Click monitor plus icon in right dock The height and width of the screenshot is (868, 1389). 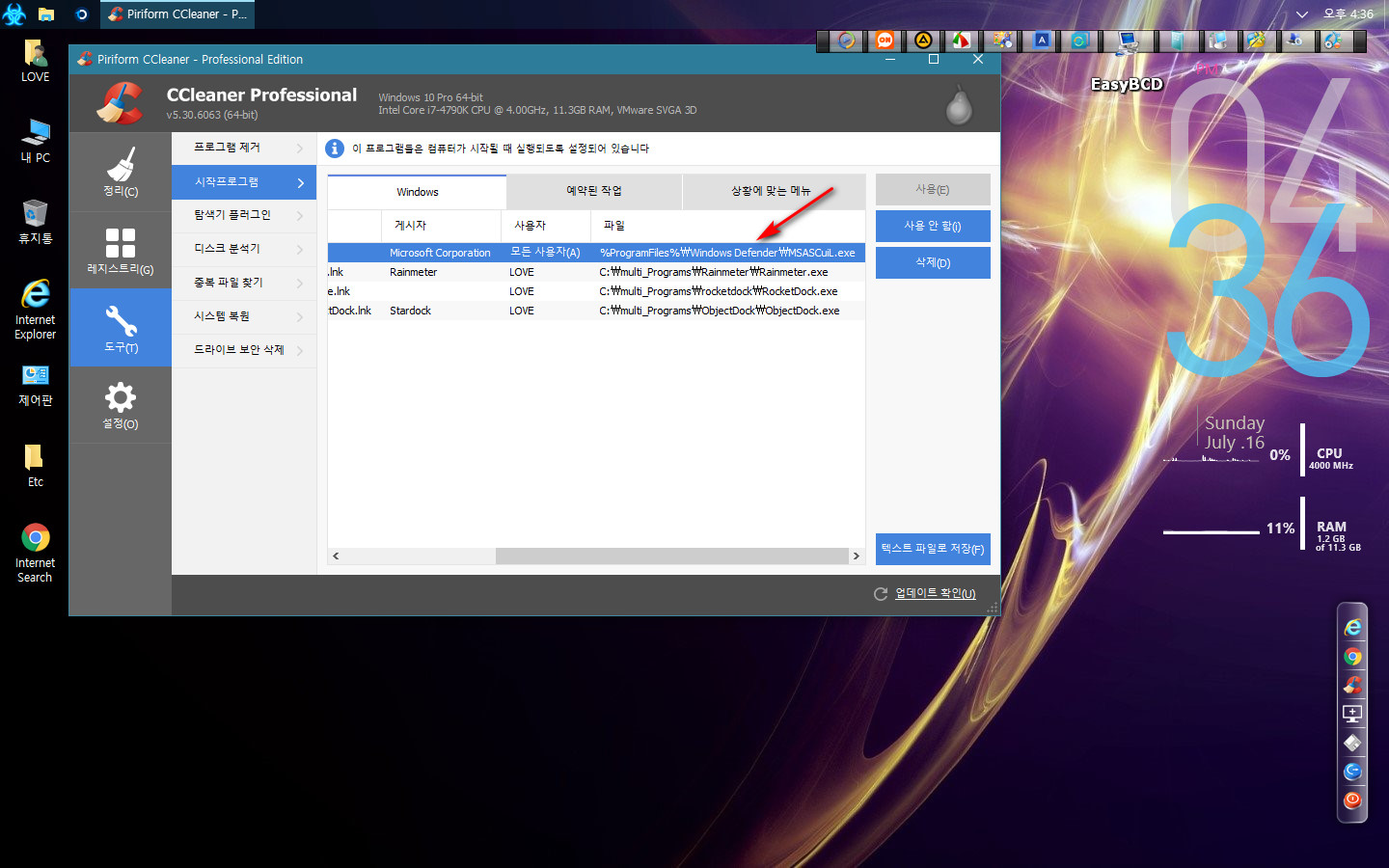coord(1352,715)
